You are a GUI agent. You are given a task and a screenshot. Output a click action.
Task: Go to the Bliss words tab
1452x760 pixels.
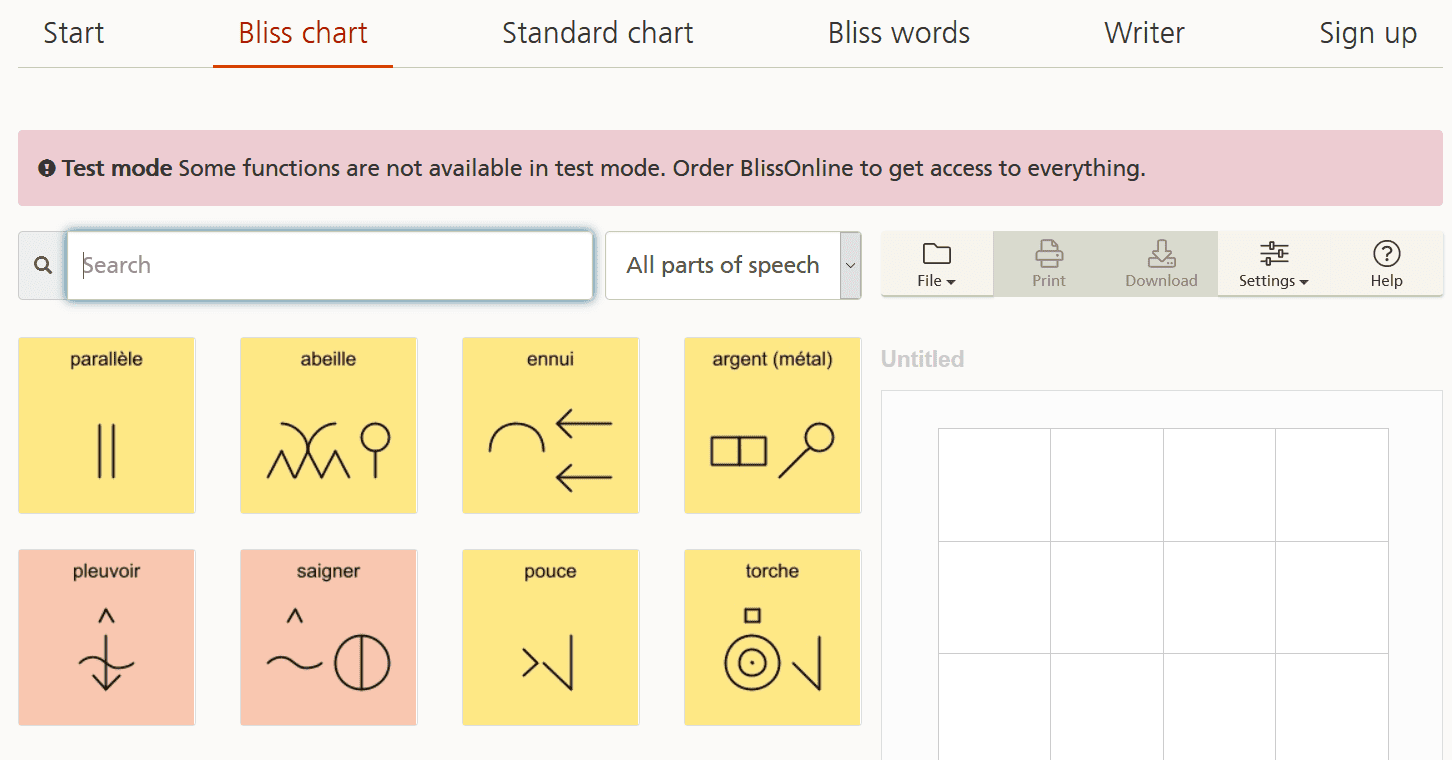coord(898,33)
